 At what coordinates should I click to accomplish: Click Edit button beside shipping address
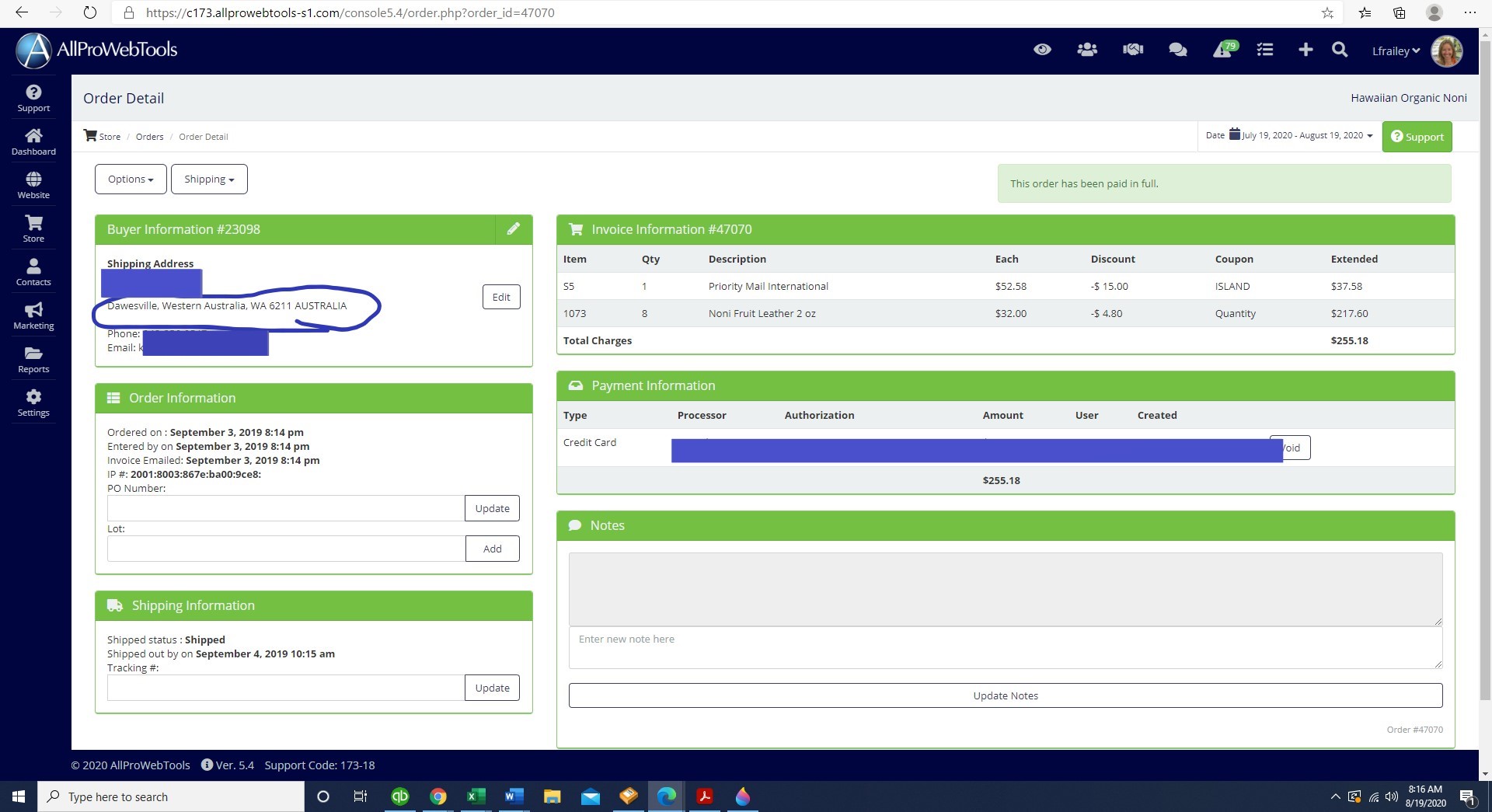(501, 297)
